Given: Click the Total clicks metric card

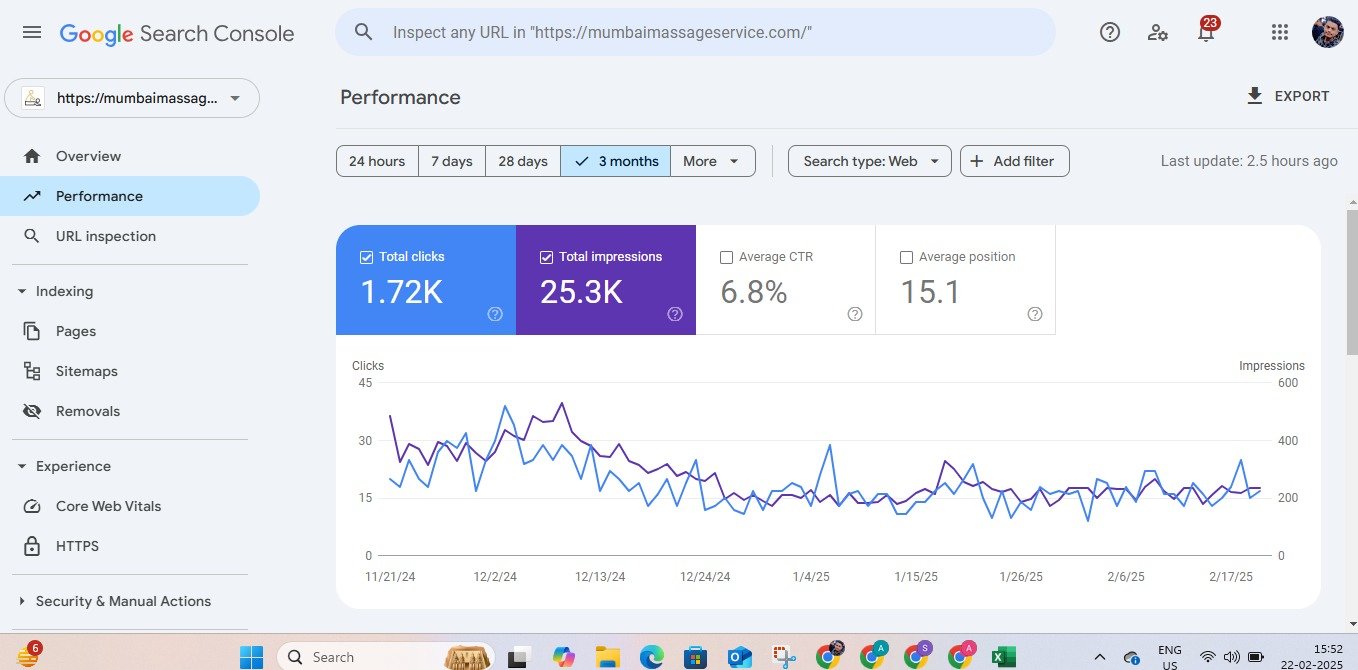Looking at the screenshot, I should coord(426,280).
